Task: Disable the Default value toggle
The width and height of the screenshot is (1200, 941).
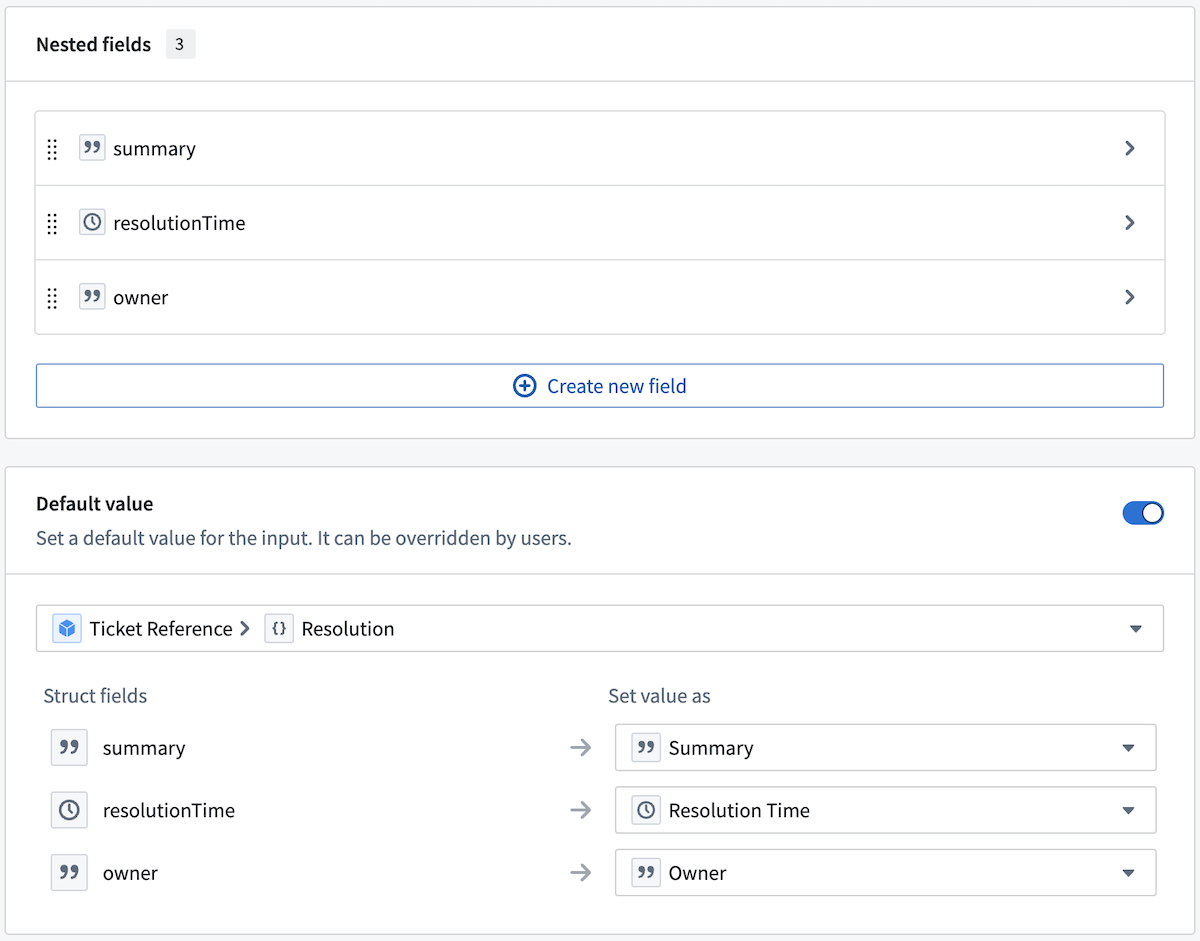Action: click(x=1143, y=513)
